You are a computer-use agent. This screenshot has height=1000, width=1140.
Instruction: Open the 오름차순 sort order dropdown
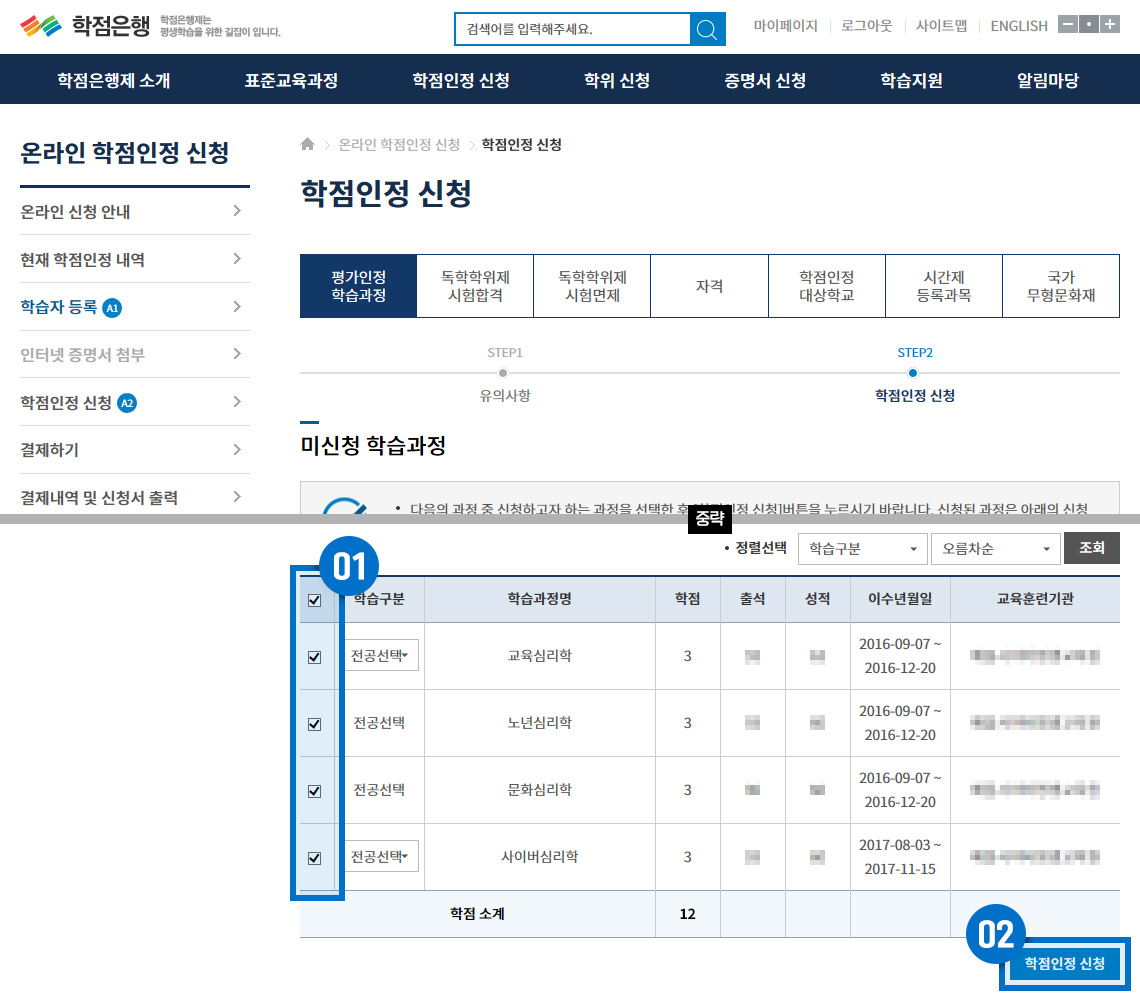[x=995, y=549]
